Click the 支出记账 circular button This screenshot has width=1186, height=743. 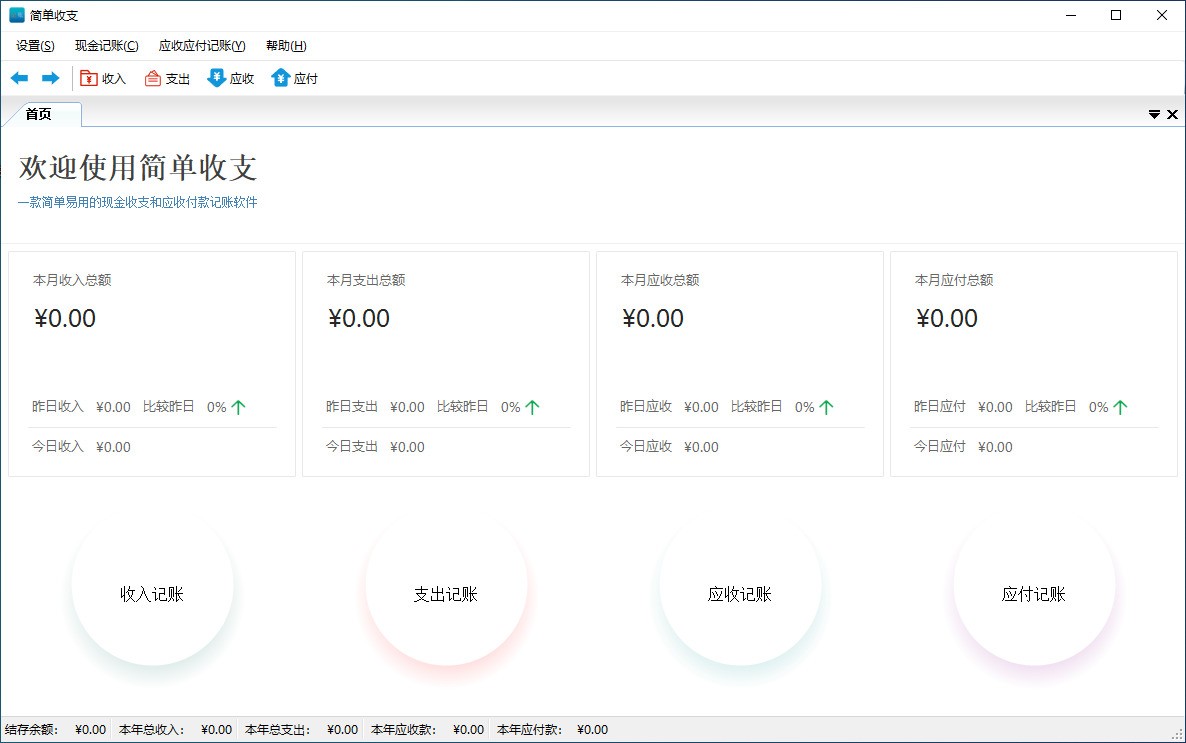coord(446,593)
